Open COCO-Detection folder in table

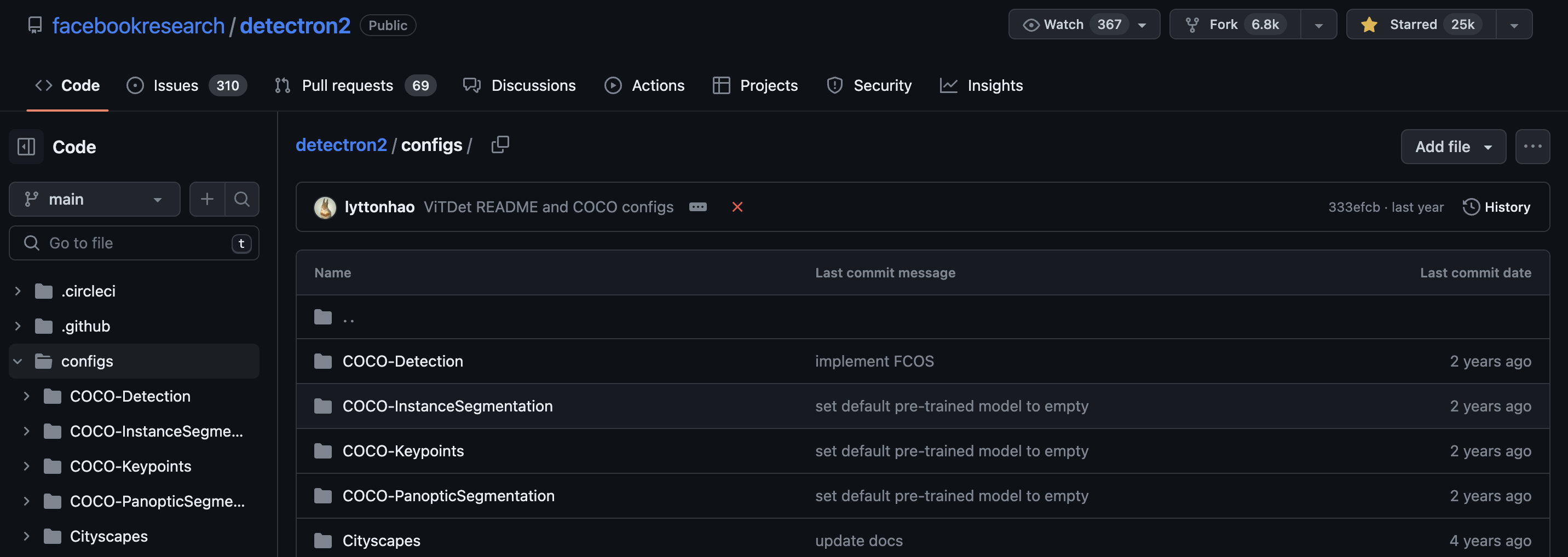[403, 361]
